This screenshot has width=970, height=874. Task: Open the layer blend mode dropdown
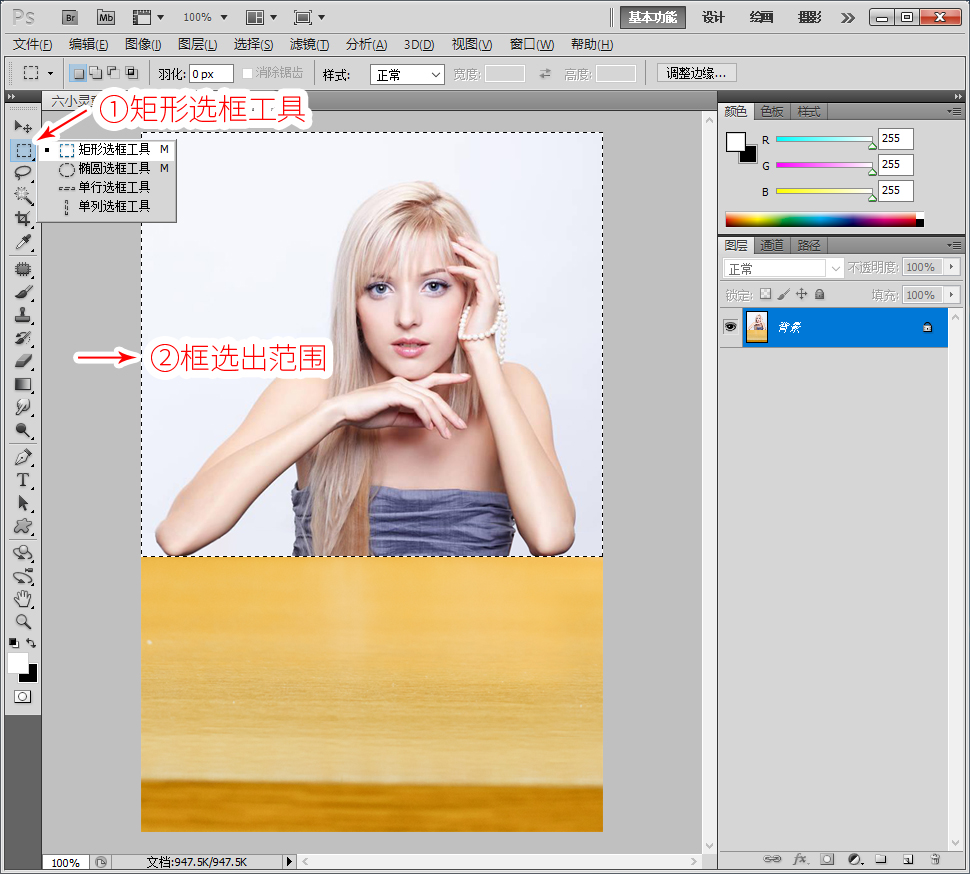coord(783,268)
